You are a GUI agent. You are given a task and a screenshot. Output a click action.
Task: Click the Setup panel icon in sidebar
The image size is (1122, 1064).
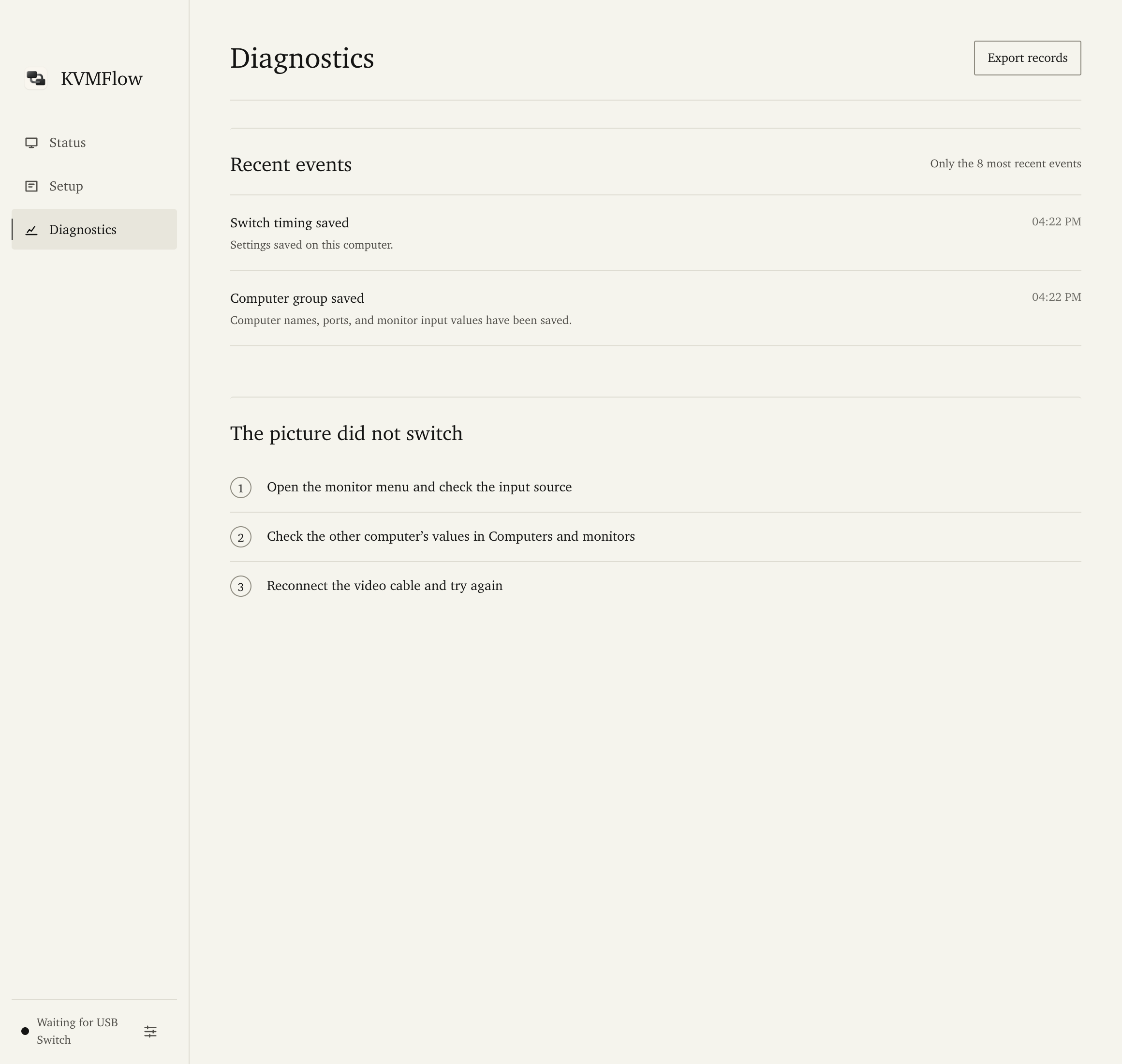pos(32,186)
